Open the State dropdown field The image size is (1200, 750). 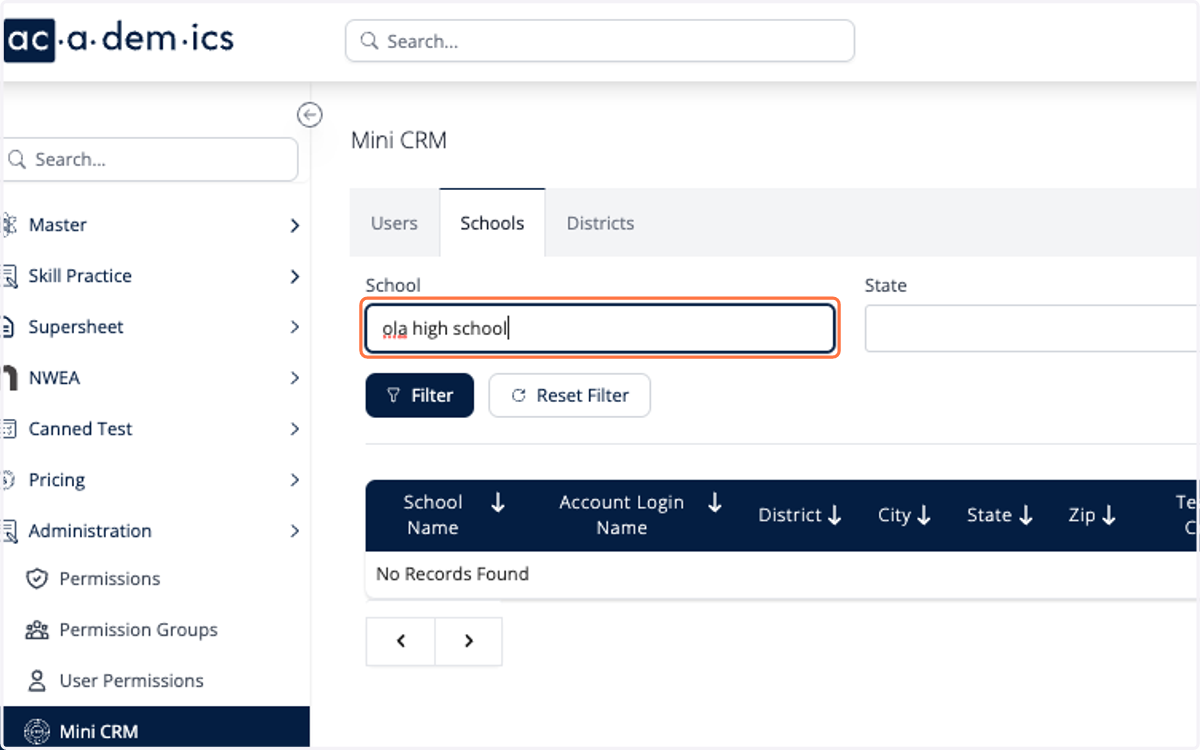coord(1032,329)
